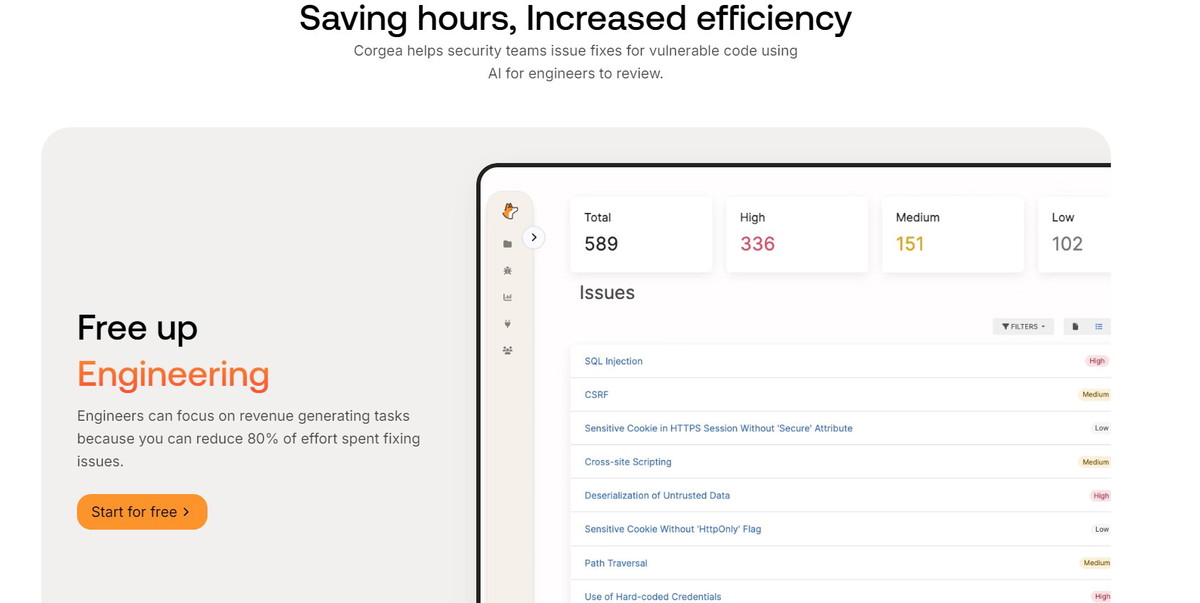Click the Start for free button
The image size is (1200, 603).
tap(142, 512)
